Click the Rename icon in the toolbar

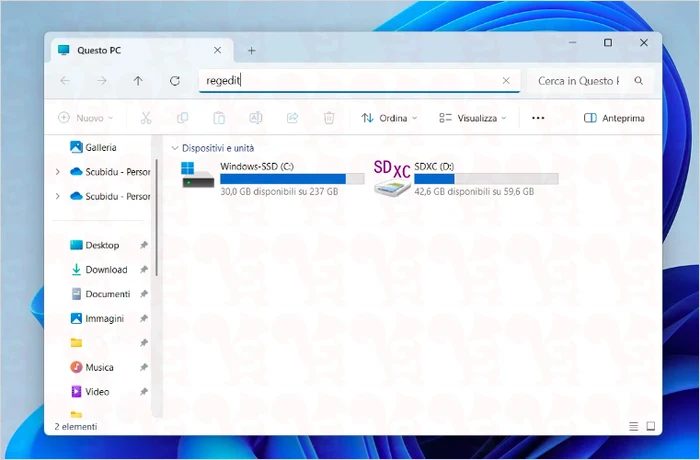(x=255, y=118)
